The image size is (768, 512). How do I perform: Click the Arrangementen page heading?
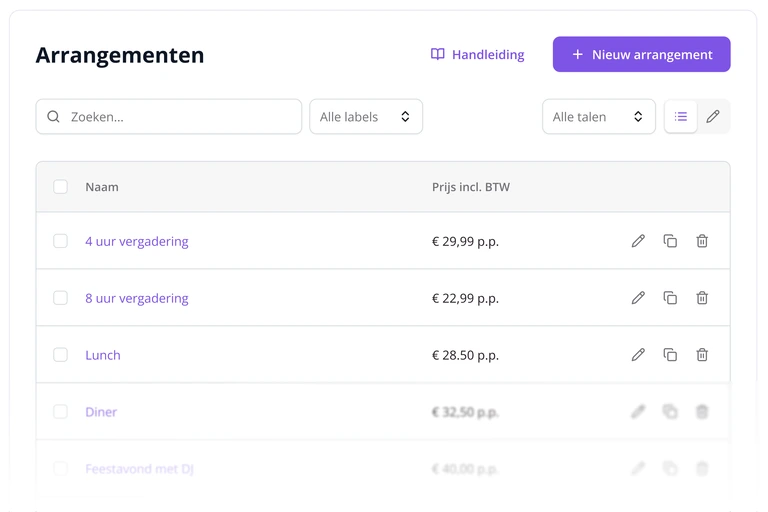[x=120, y=55]
